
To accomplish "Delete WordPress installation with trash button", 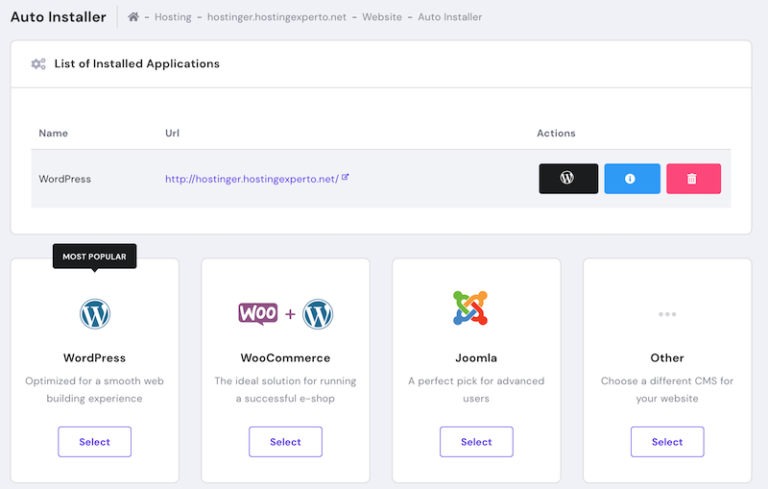I will (692, 178).
